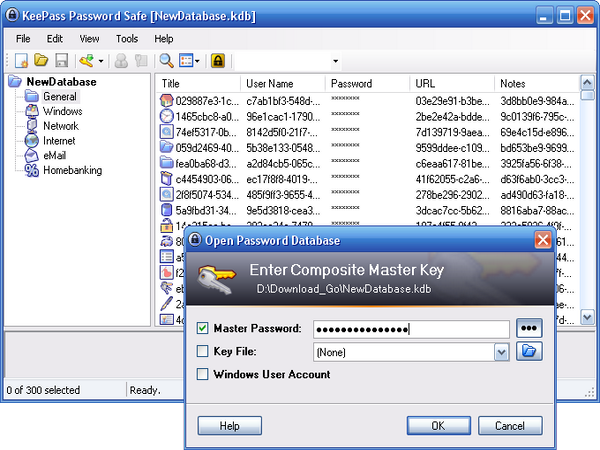Click the Cancel button in dialog
The height and width of the screenshot is (450, 600).
[509, 426]
